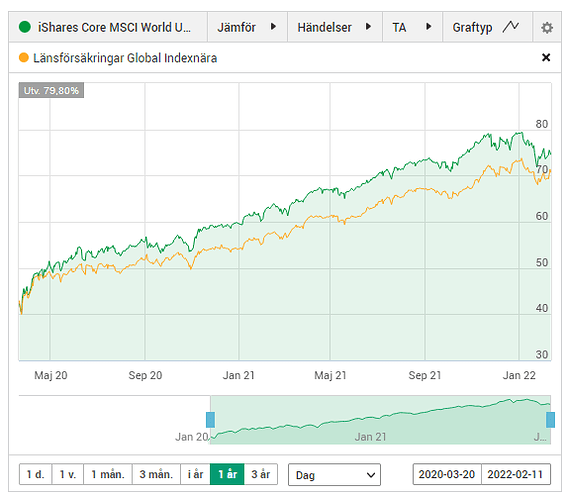Expand the Händelser menu
This screenshot has width=567, height=500.
coord(334,27)
